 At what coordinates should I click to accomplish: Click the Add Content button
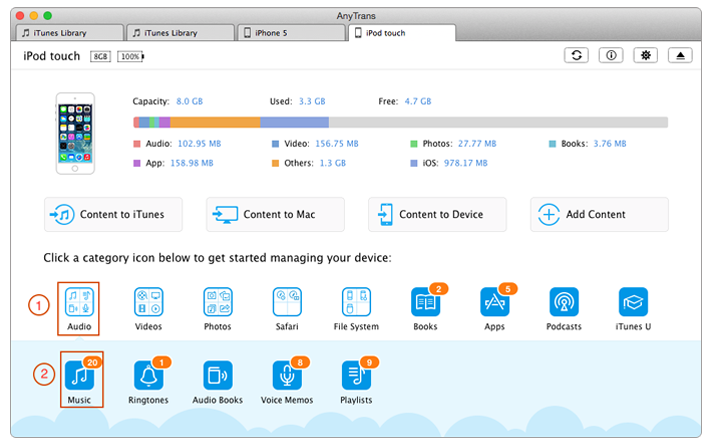click(599, 214)
